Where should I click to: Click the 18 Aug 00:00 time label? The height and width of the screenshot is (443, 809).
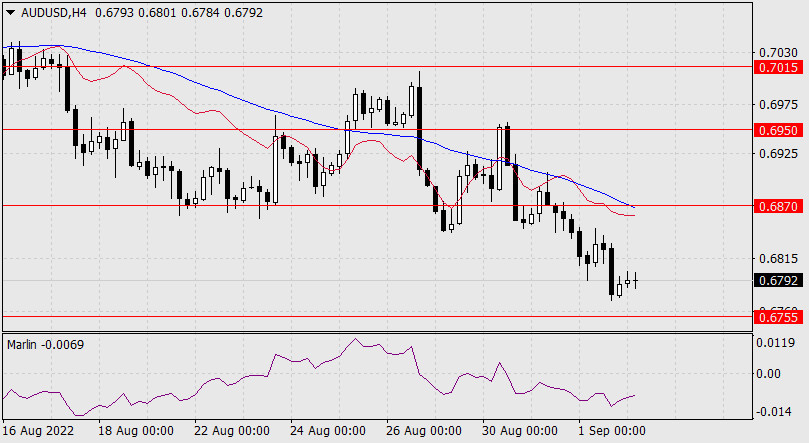(x=136, y=430)
